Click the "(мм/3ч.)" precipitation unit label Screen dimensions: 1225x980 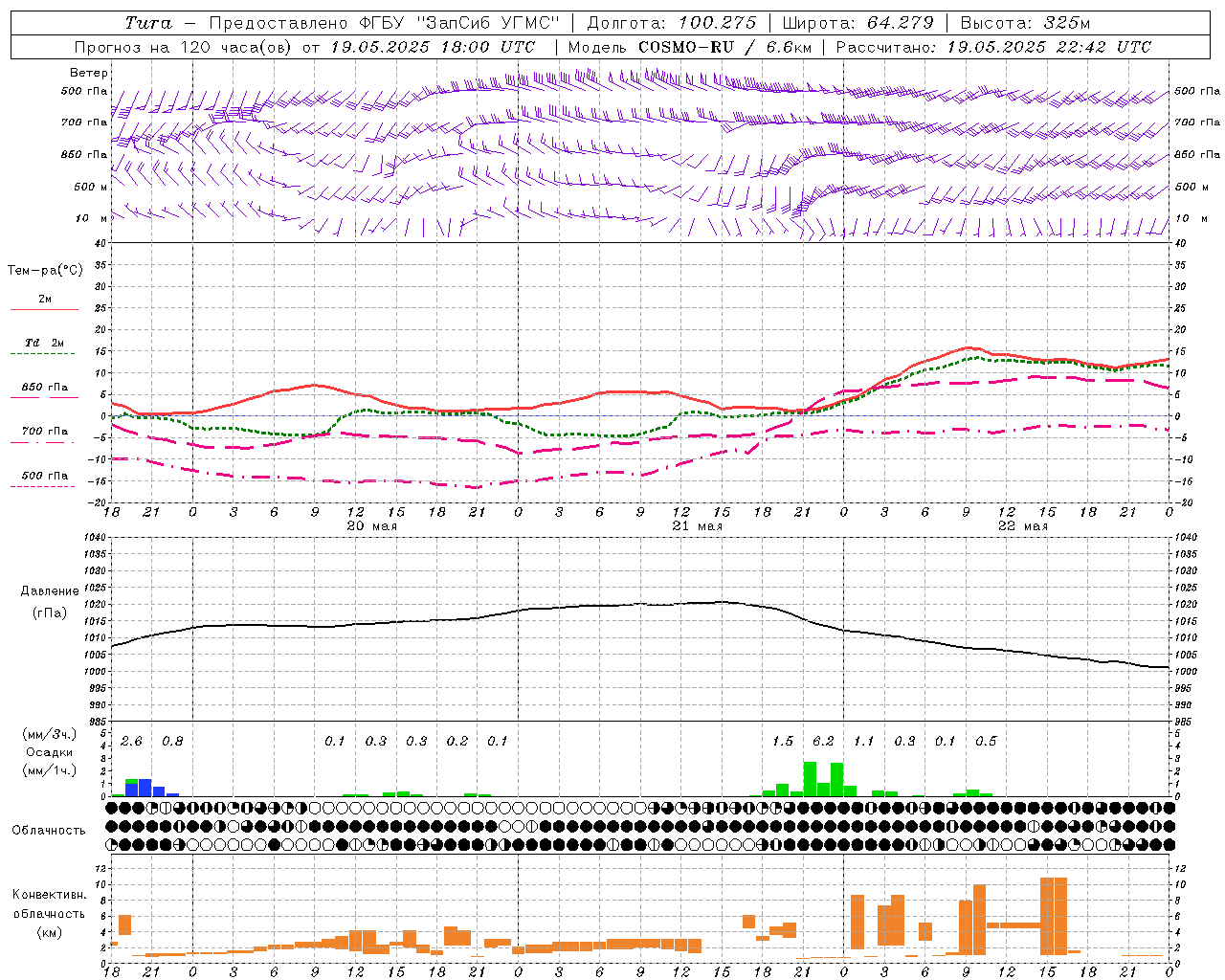pyautogui.click(x=50, y=734)
